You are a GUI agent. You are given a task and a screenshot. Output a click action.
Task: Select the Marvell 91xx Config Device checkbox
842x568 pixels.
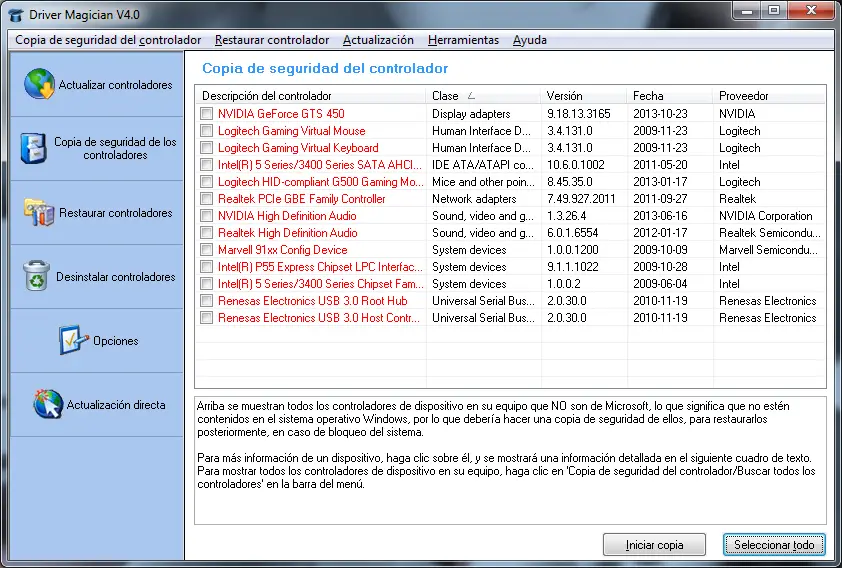click(206, 250)
